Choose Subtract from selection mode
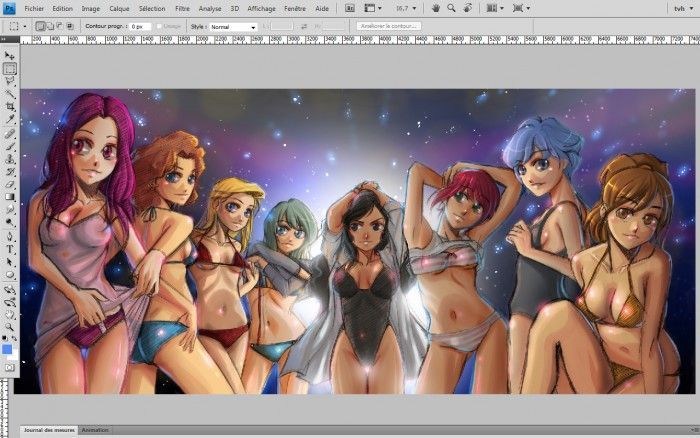The image size is (700, 438). [59, 26]
